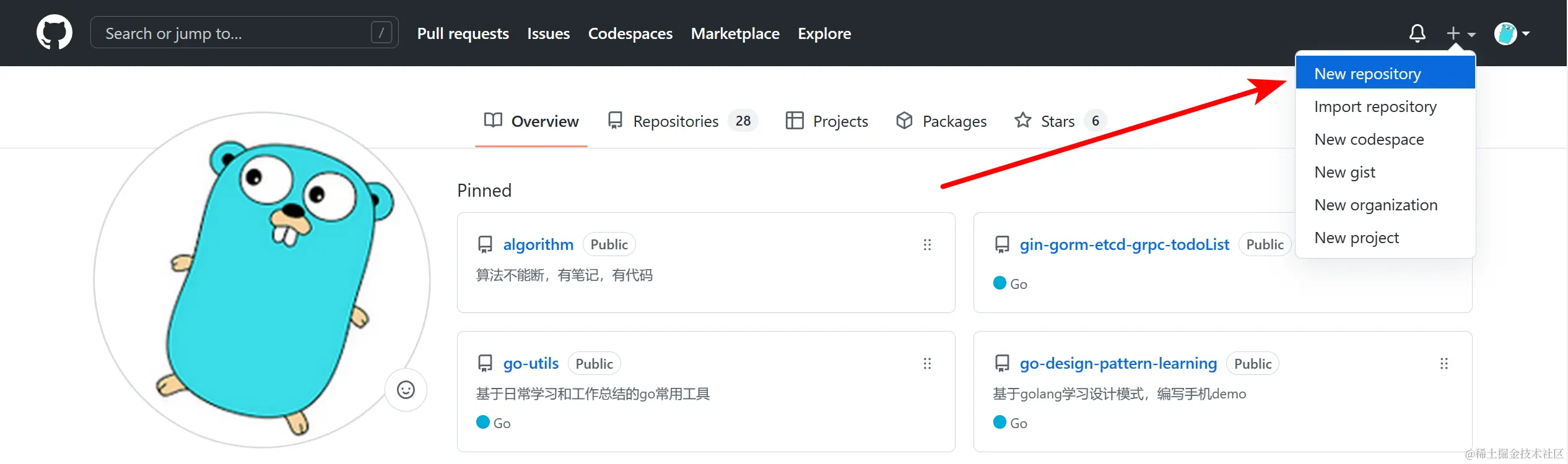Grab the drag handle on go-design-pattern-learning card
This screenshot has height=464, width=1568.
point(1444,364)
